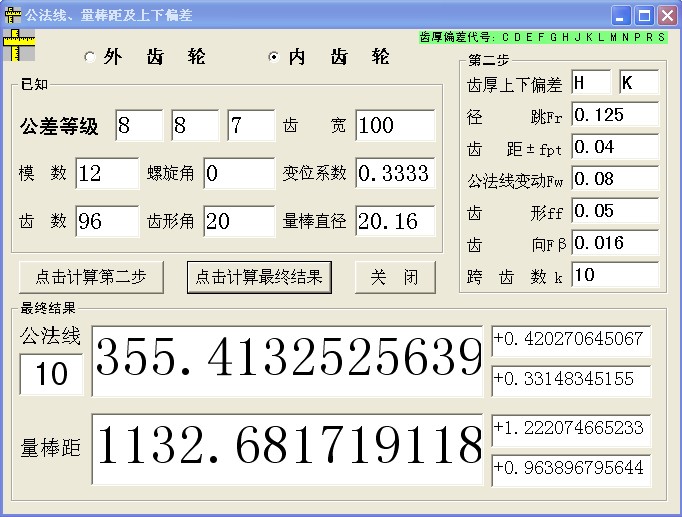The image size is (682, 517).
Task: Click the first 公差等级 field
Action: click(139, 126)
